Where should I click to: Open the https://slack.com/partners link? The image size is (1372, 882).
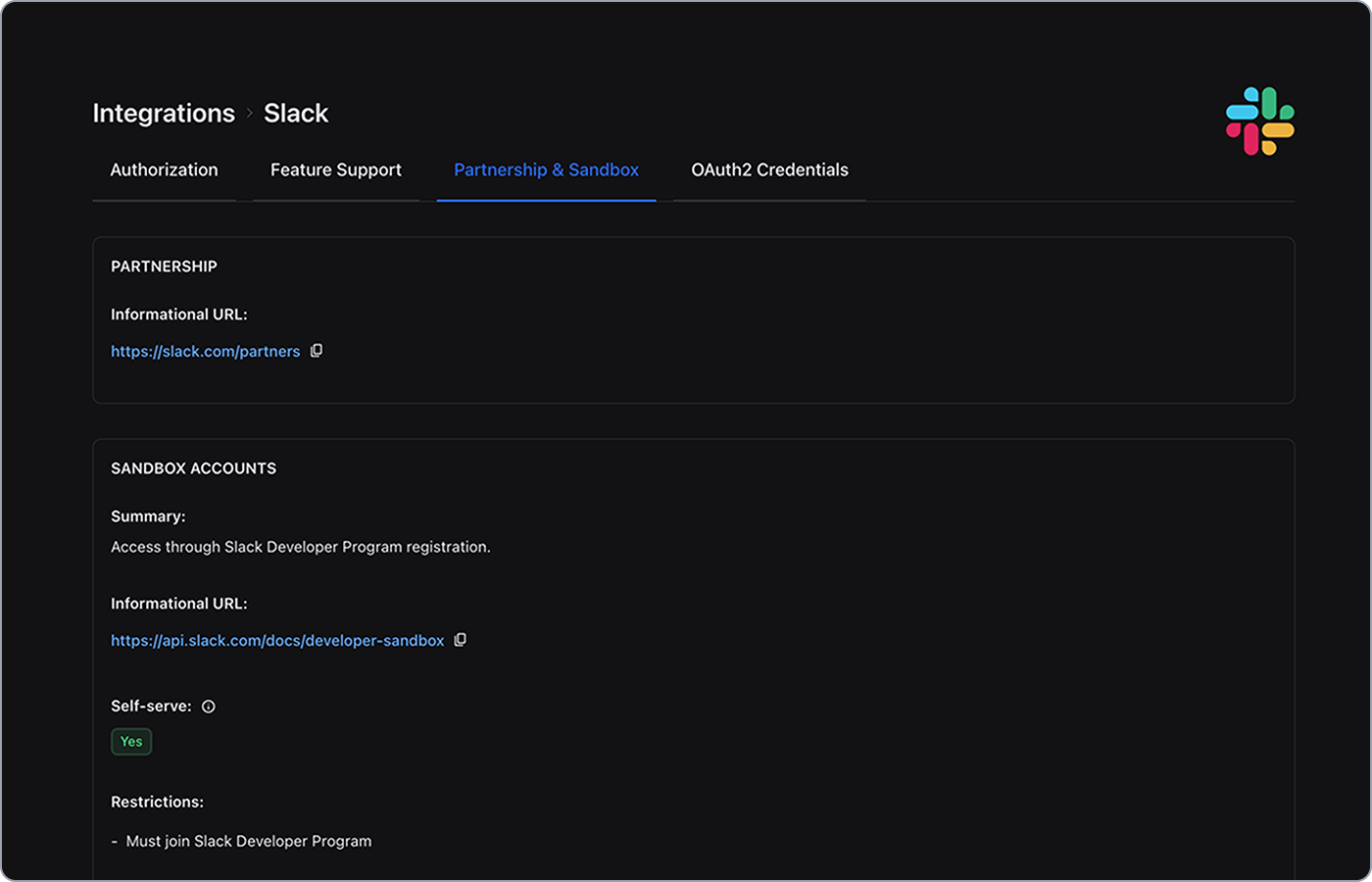(205, 352)
